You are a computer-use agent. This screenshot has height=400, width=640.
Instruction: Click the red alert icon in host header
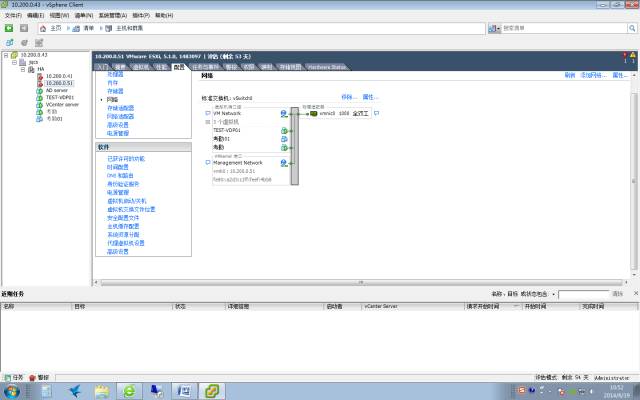click(624, 55)
